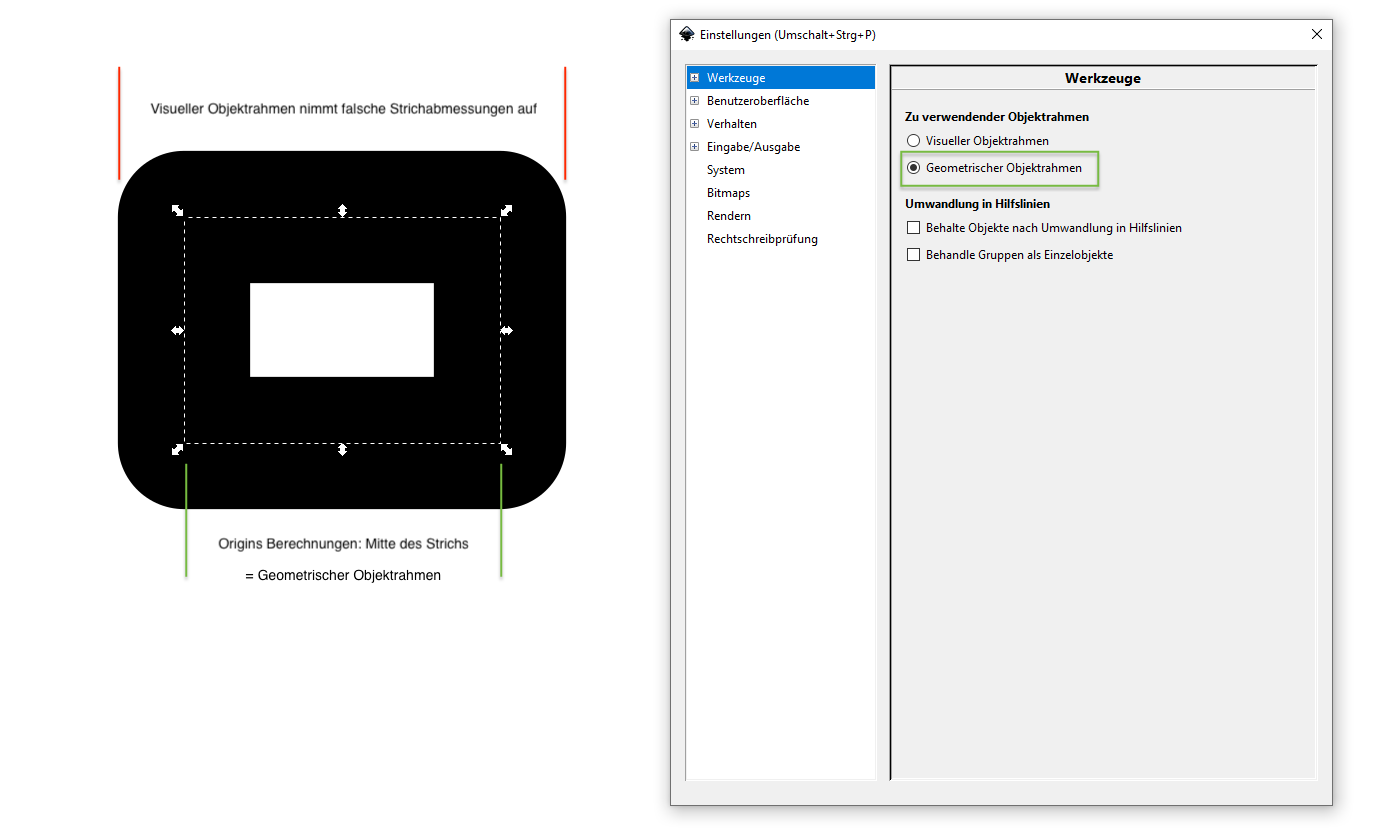Click the top-center vertical resize handle
This screenshot has height=838, width=1378.
pos(342,210)
